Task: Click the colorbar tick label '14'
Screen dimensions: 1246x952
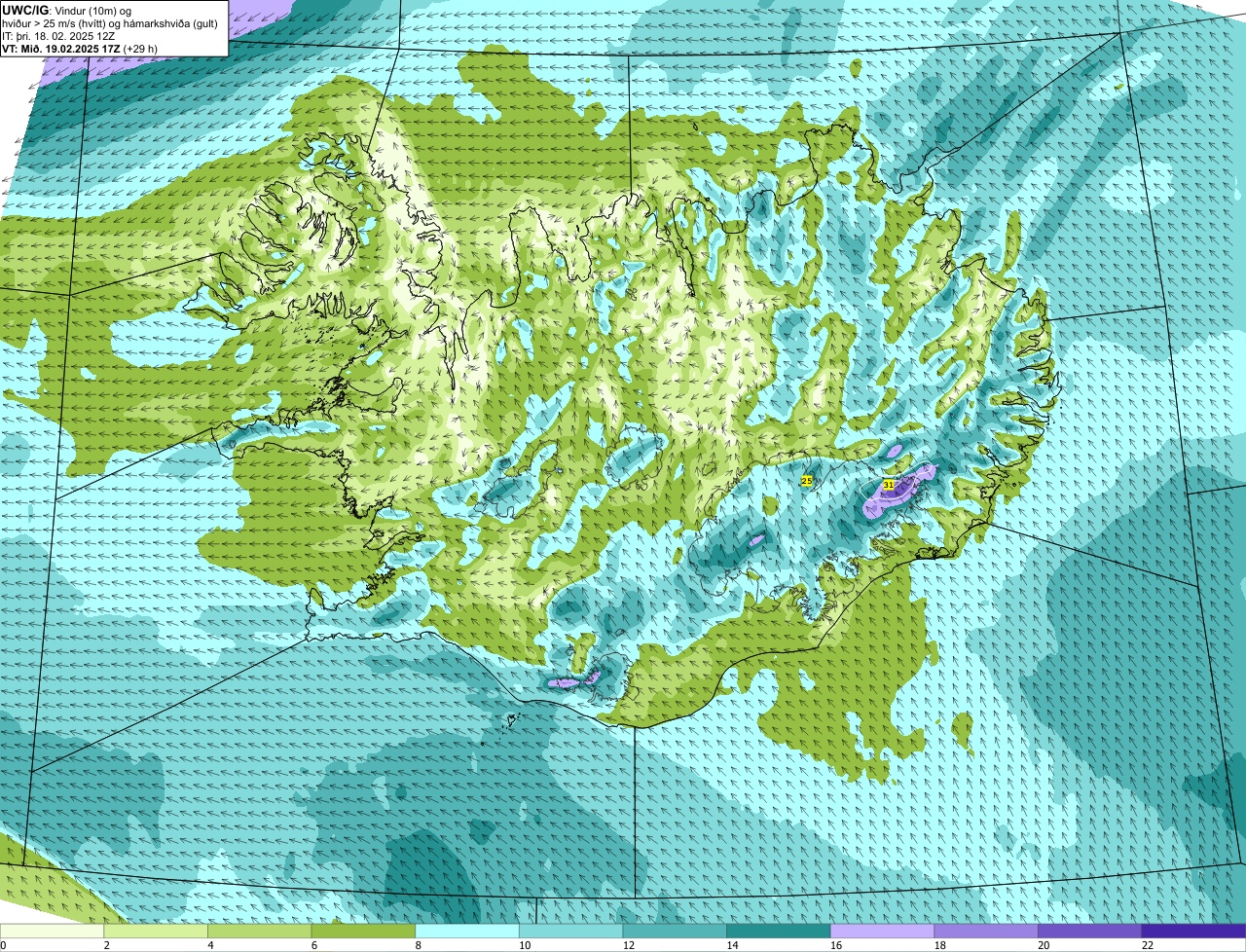Action: click(x=732, y=945)
